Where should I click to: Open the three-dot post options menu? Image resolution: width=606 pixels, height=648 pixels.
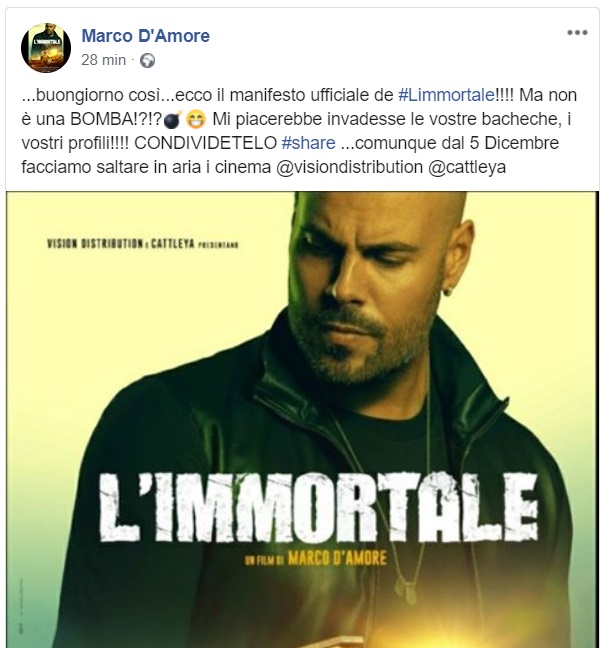[x=577, y=33]
